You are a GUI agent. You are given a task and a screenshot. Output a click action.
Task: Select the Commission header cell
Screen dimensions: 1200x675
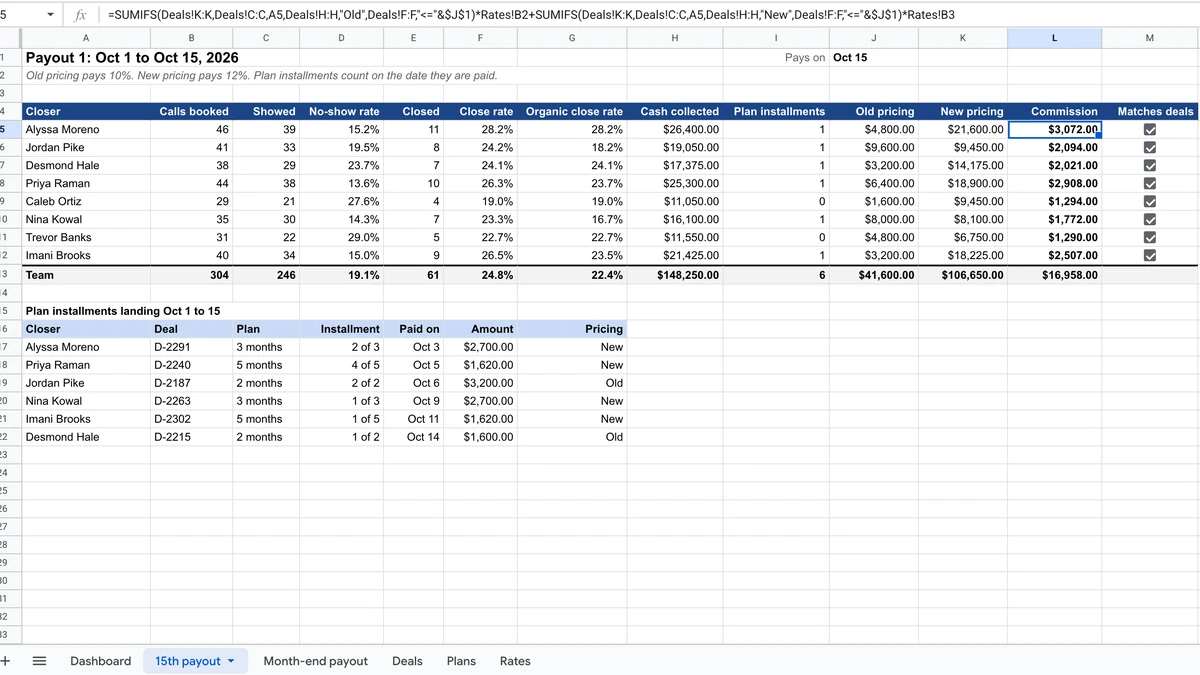point(1054,112)
